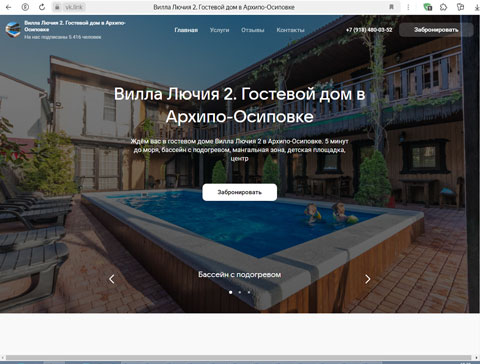Show previous slide with left chevron
The height and width of the screenshot is (364, 480).
coord(112,279)
